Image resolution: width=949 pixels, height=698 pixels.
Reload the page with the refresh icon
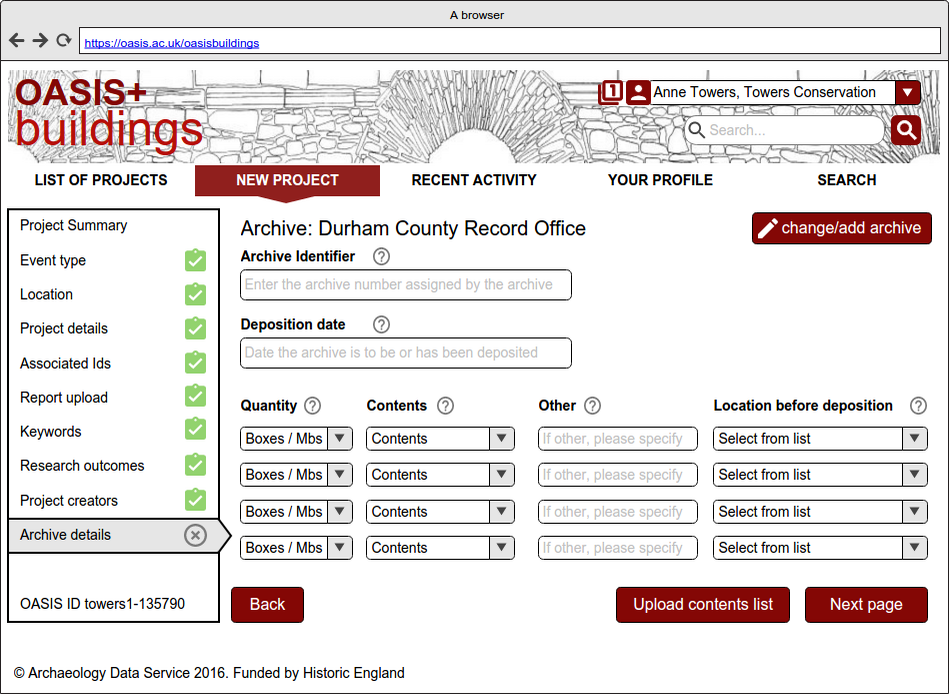point(64,41)
